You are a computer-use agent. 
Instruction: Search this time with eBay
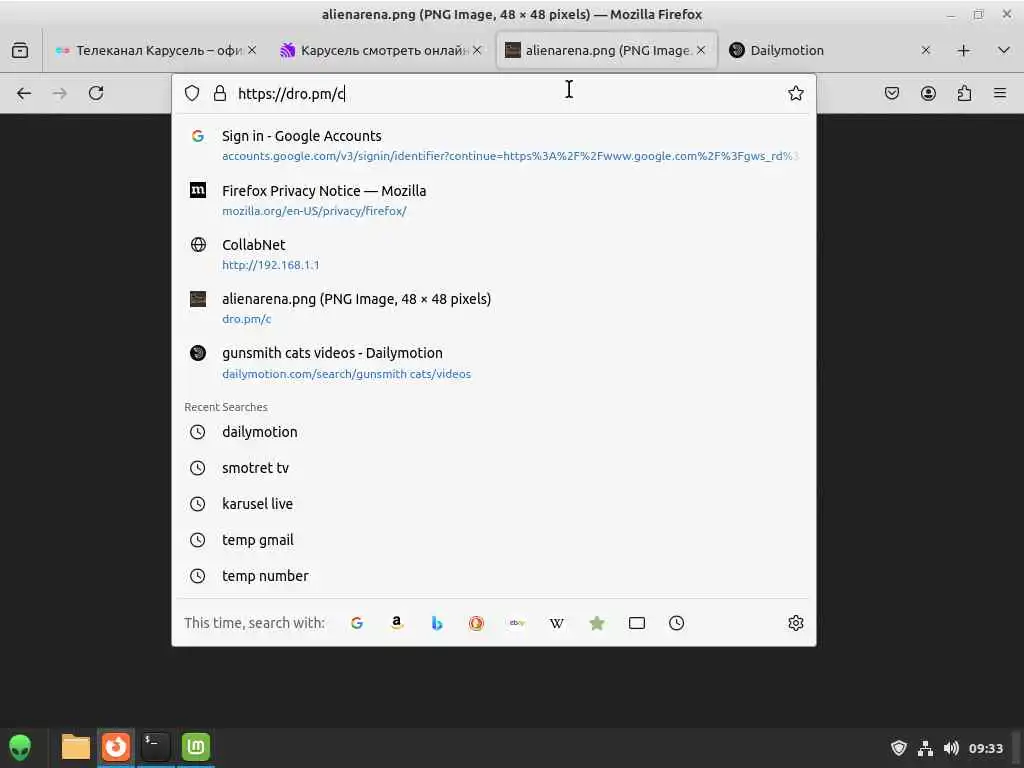(517, 623)
